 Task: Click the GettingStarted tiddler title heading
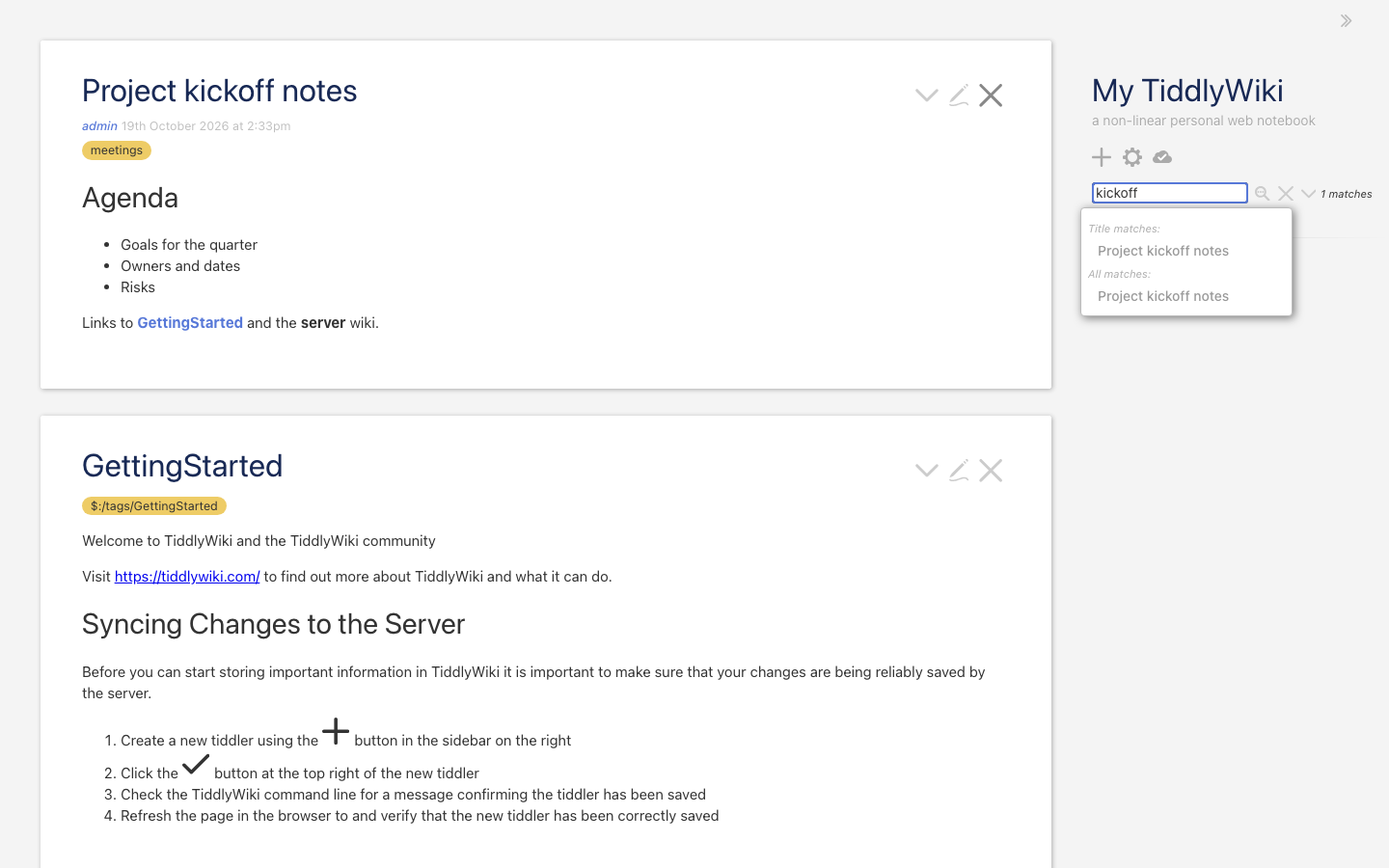[x=182, y=466]
